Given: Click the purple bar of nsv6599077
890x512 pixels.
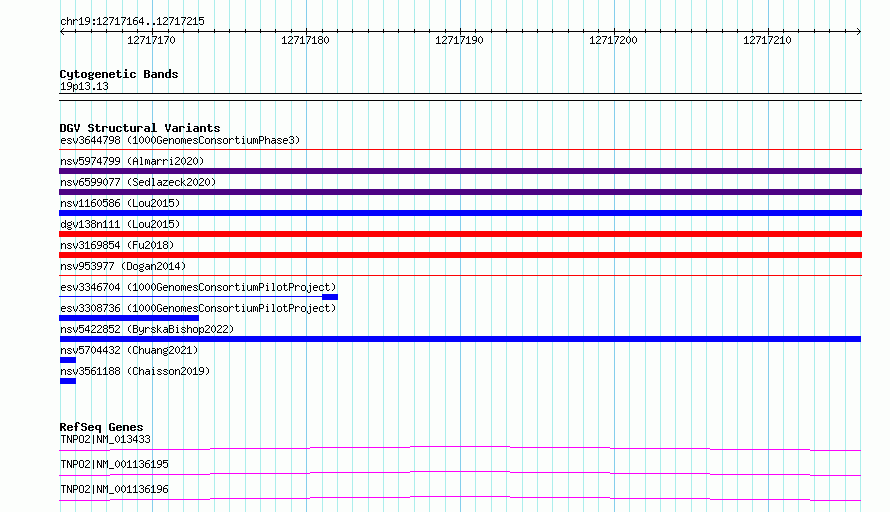Looking at the screenshot, I should click(x=460, y=192).
